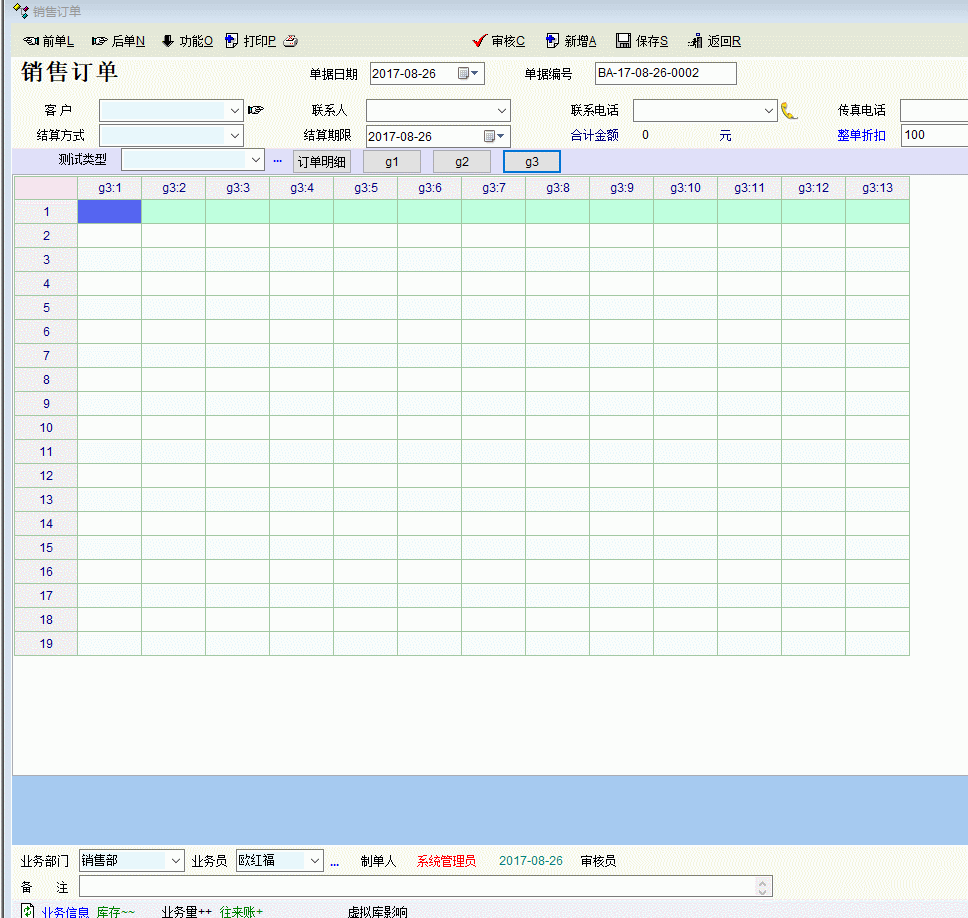Open the 功能 function menu
968x918 pixels.
pyautogui.click(x=168, y=41)
